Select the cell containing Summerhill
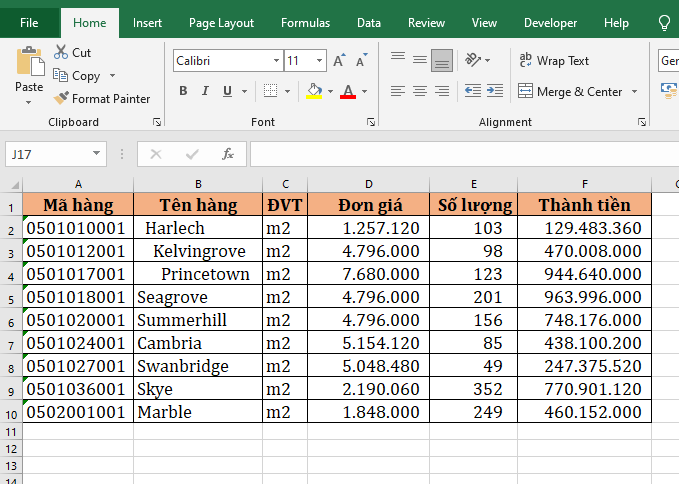Image resolution: width=679 pixels, height=484 pixels. 197,320
